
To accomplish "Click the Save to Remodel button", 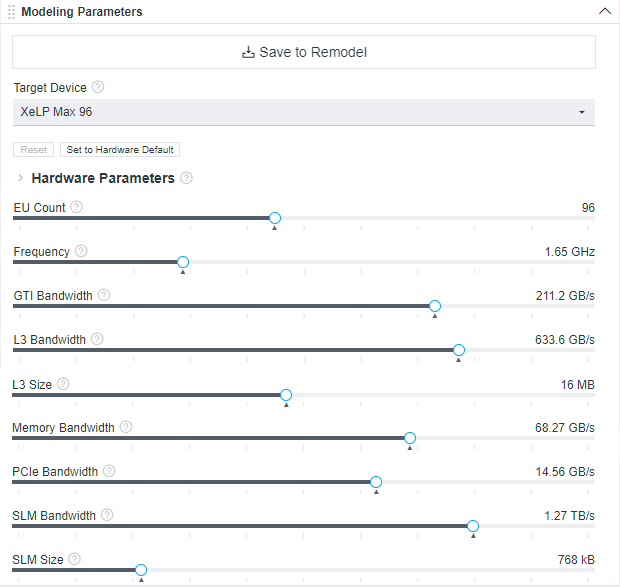I will tap(304, 52).
